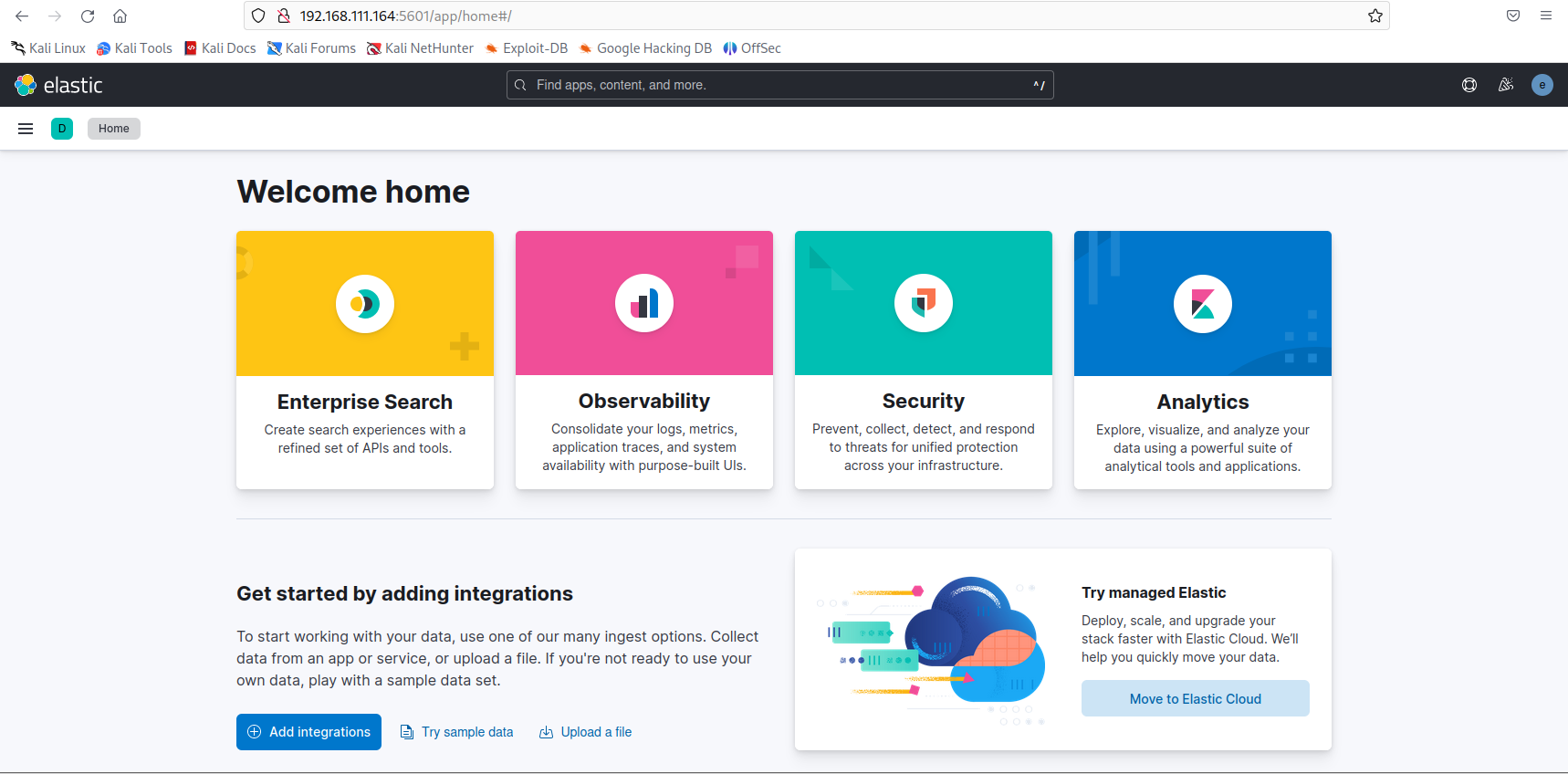Viewport: 1568px width, 774px height.
Task: Open the Kali Docs bookmark
Action: click(220, 48)
